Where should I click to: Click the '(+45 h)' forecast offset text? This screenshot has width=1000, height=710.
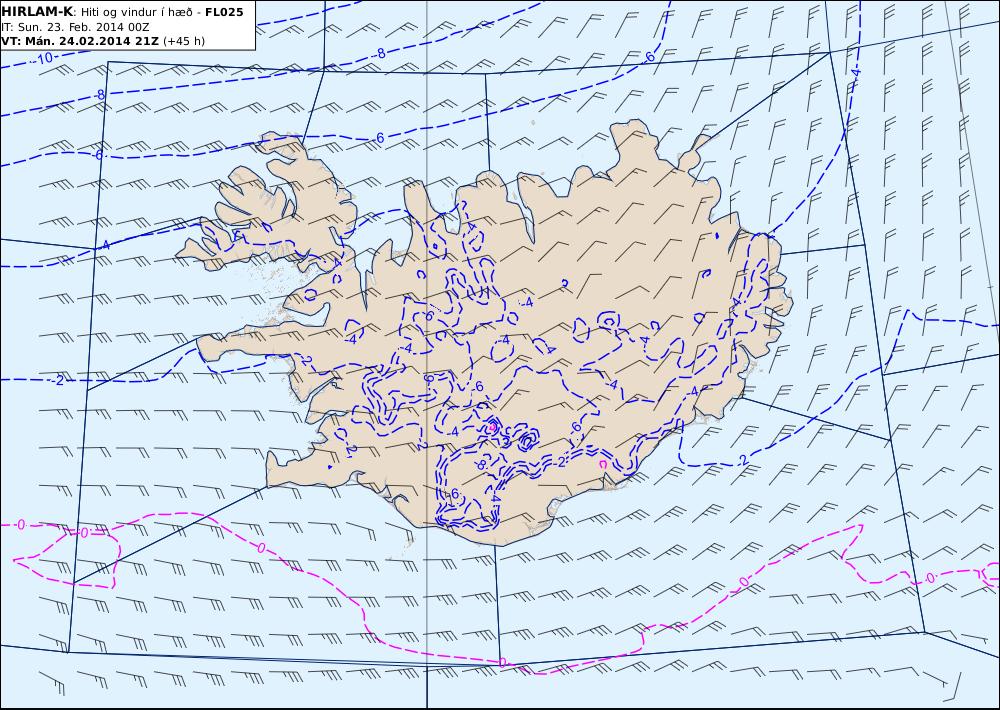point(184,41)
